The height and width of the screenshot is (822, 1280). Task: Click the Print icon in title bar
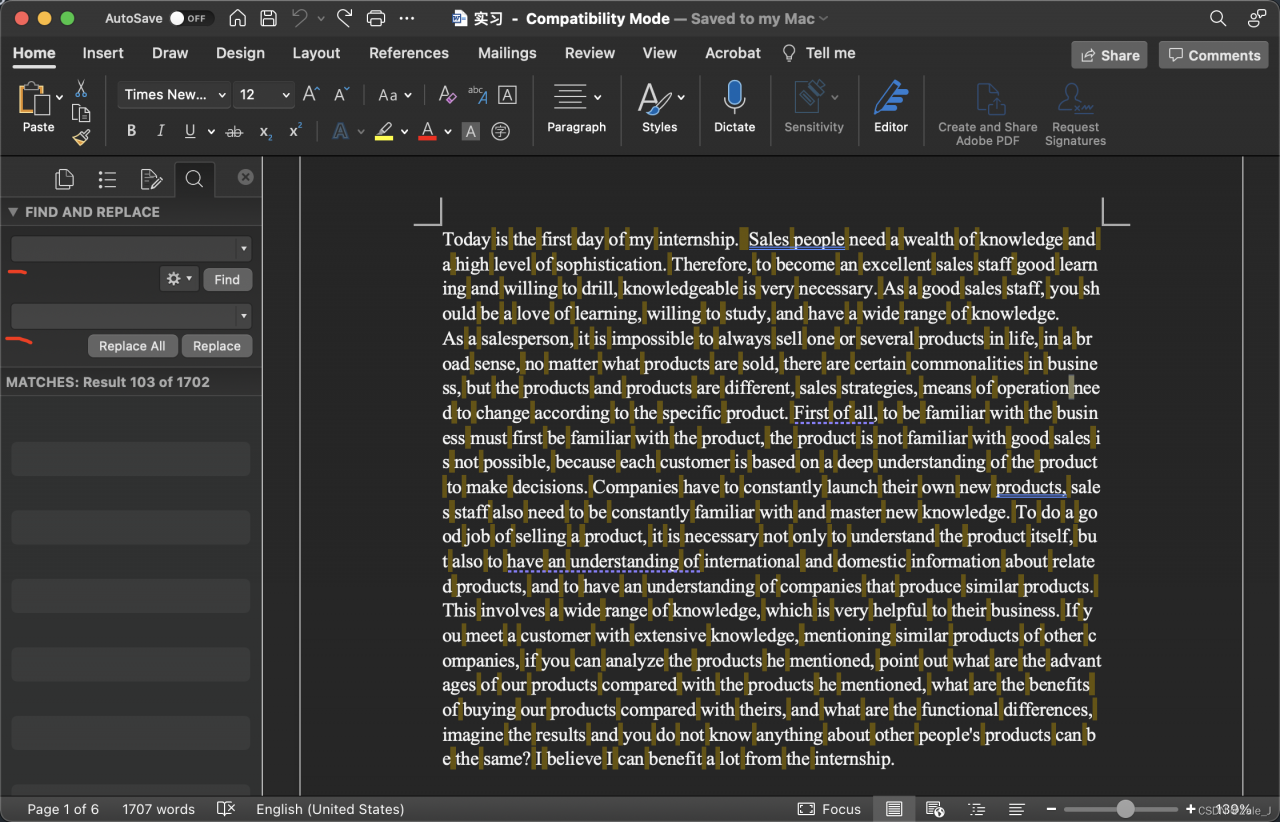point(376,18)
